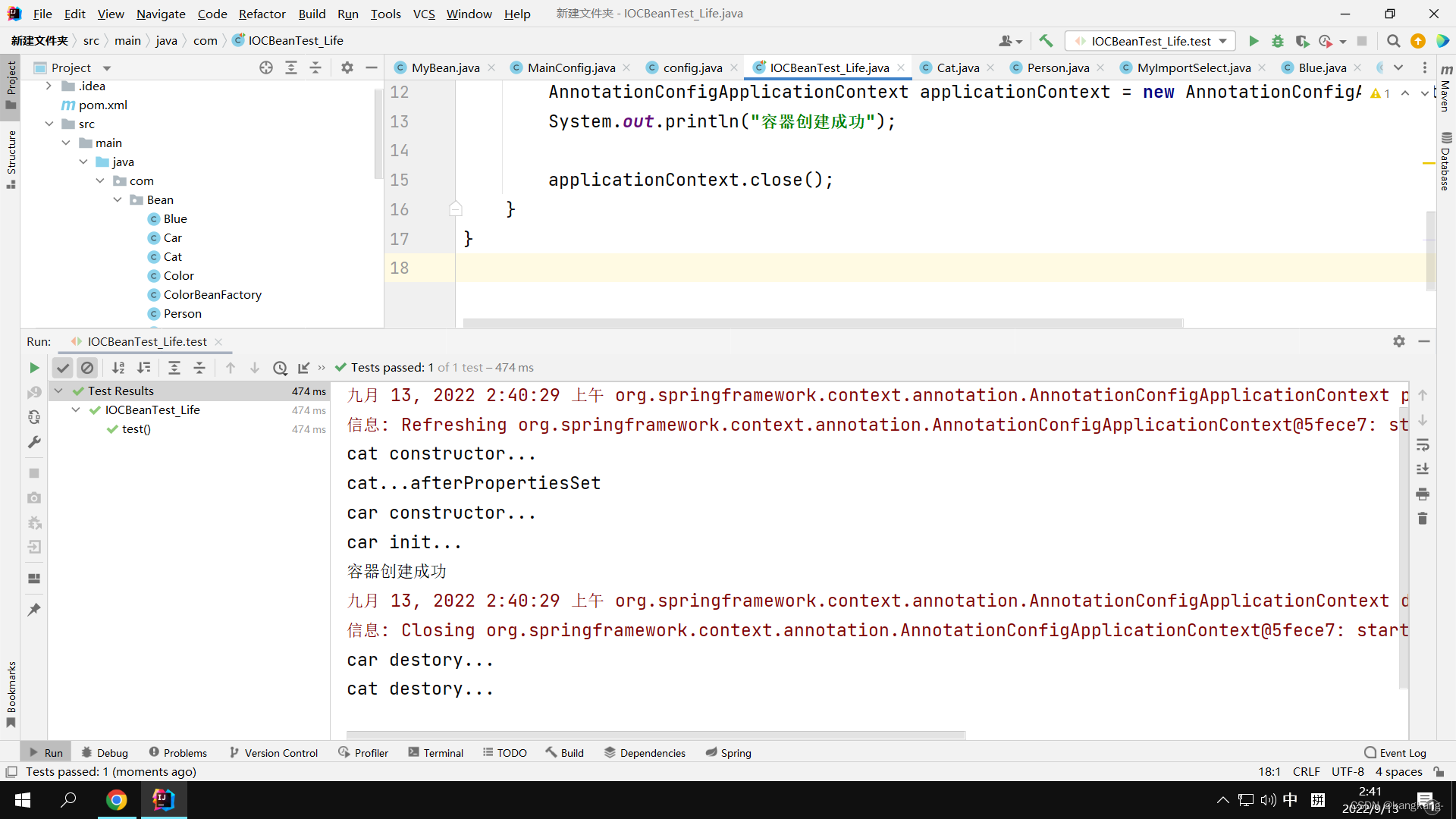Screen dimensions: 1456x819
Task: Open the Terminal tool window
Action: (x=435, y=752)
